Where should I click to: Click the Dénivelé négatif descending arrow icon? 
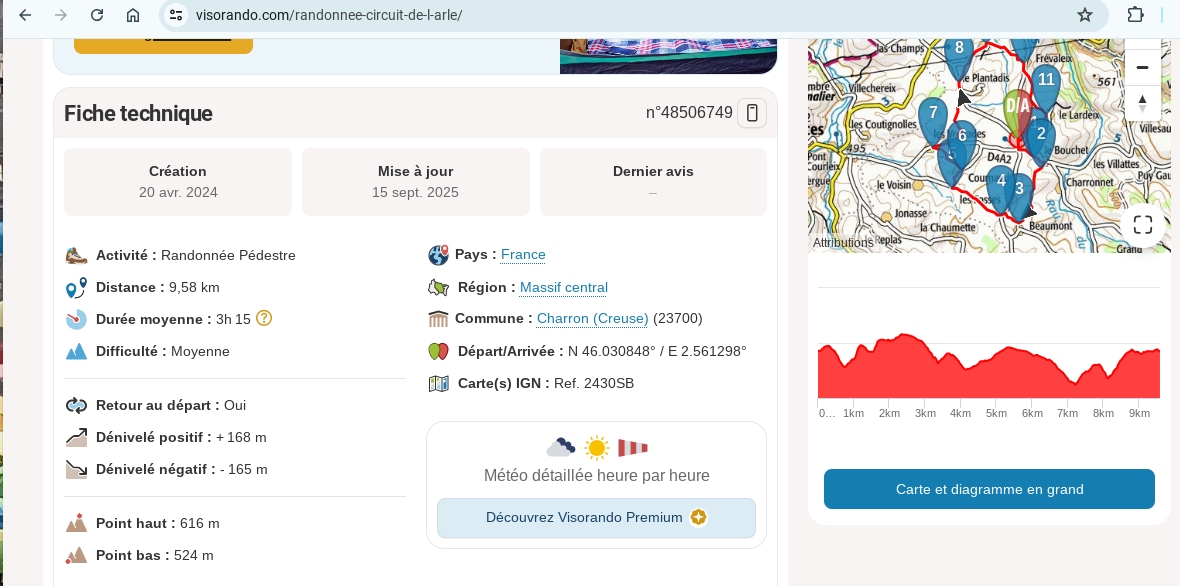(77, 469)
